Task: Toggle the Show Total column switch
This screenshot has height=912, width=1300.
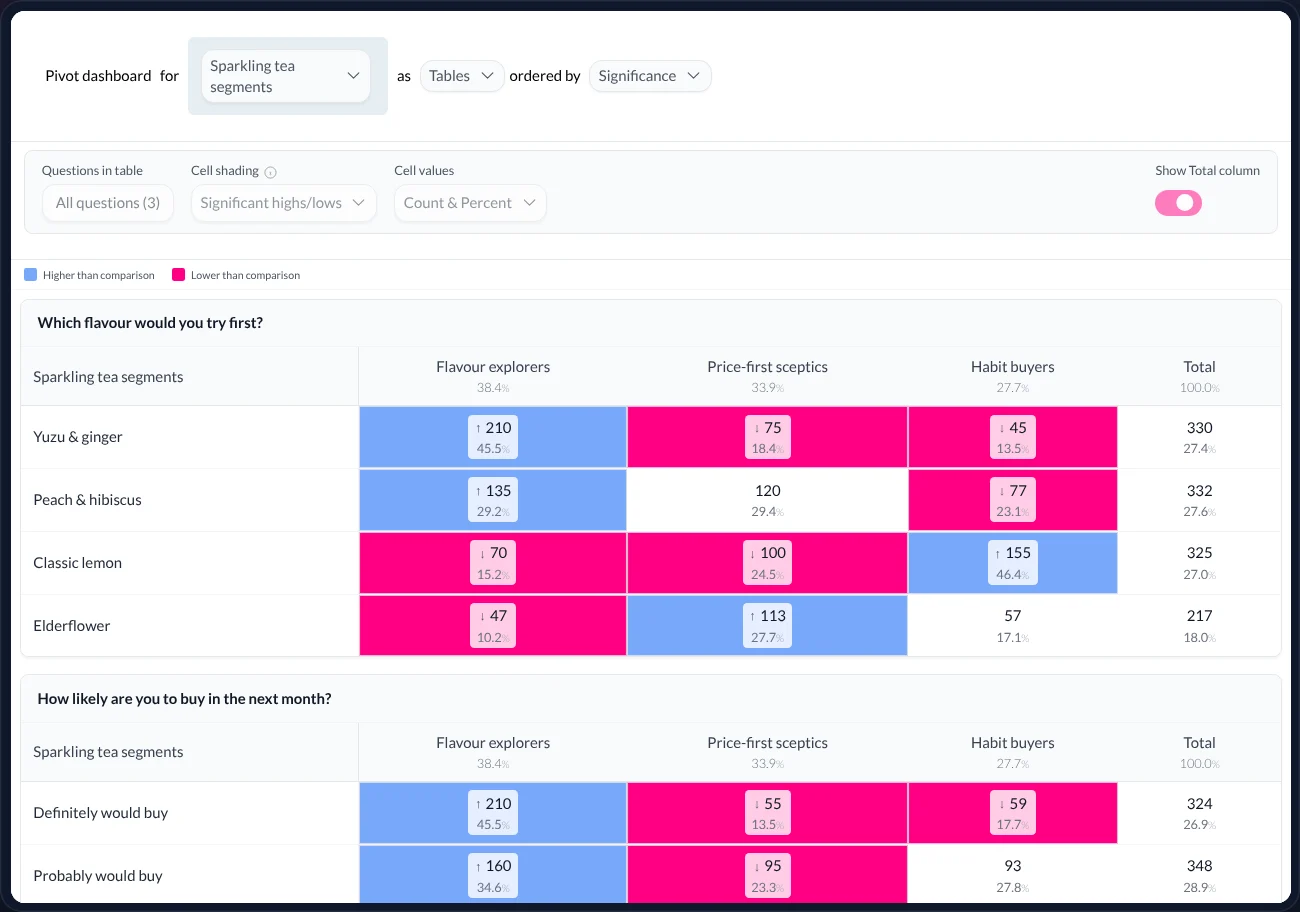Action: [x=1178, y=203]
